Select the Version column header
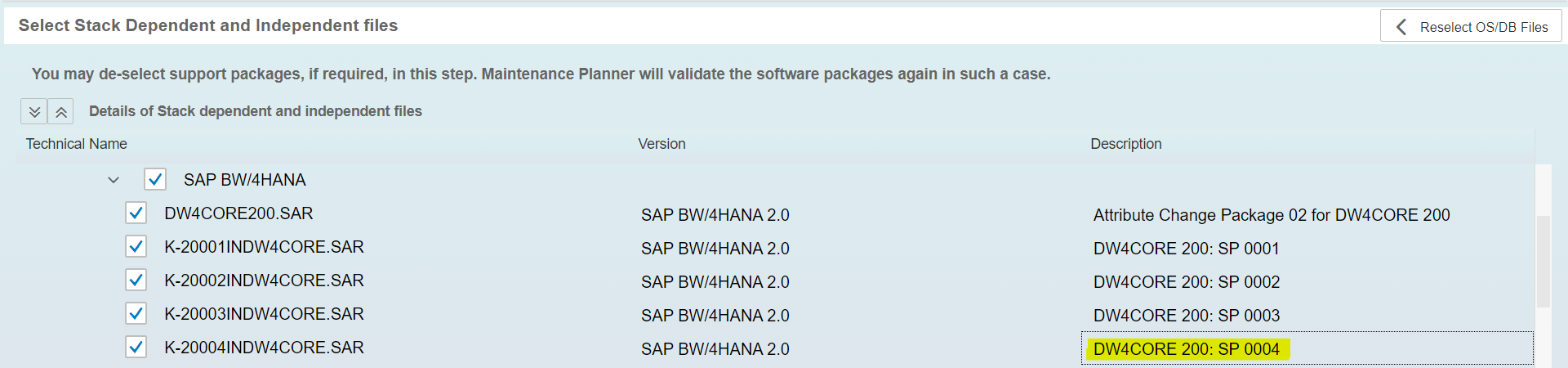Image resolution: width=1568 pixels, height=368 pixels. coord(661,144)
